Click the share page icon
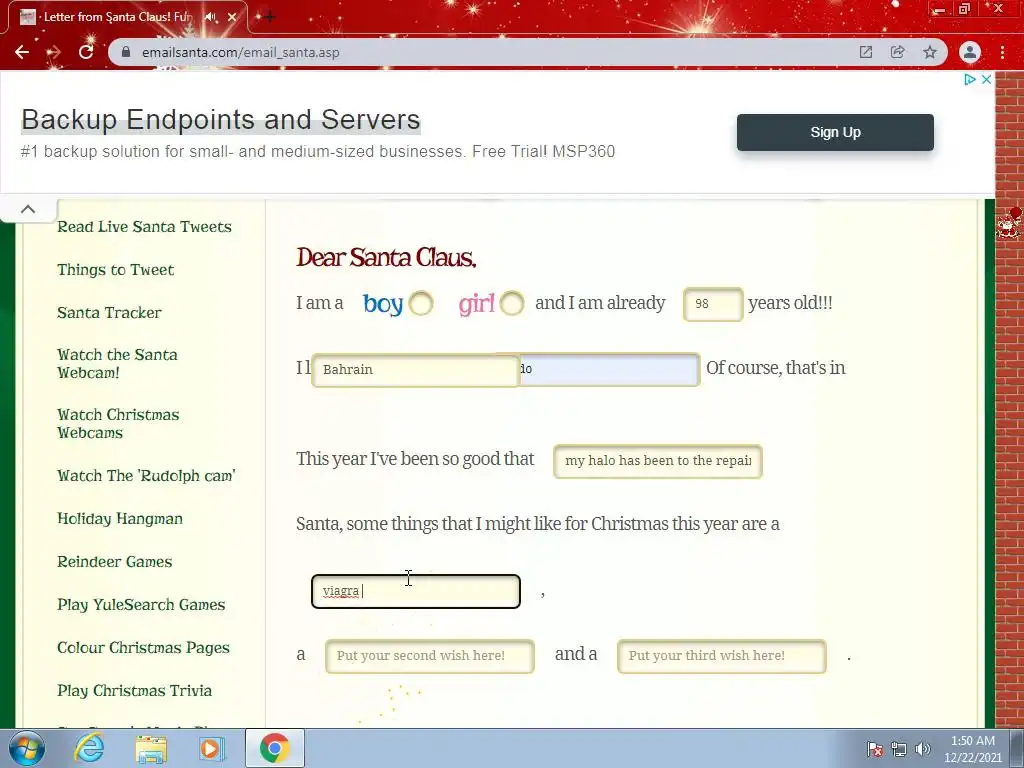 pos(898,52)
